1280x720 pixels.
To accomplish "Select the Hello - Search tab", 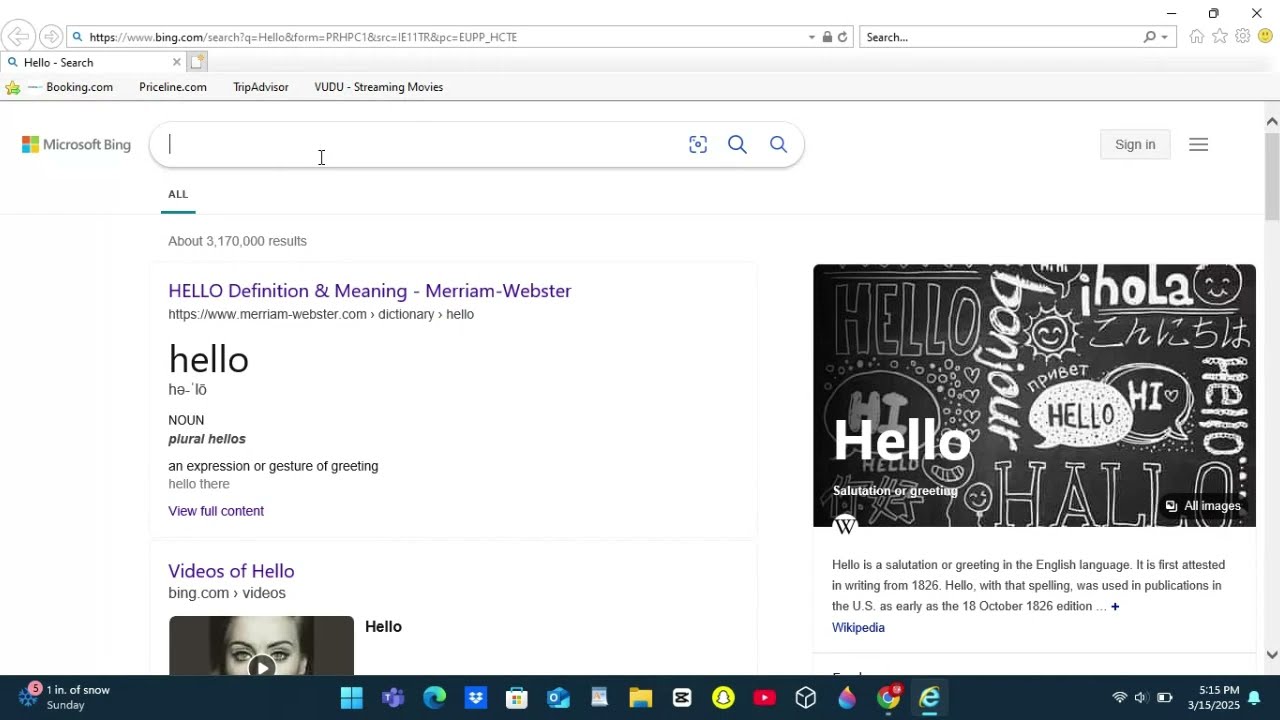I will [x=90, y=62].
